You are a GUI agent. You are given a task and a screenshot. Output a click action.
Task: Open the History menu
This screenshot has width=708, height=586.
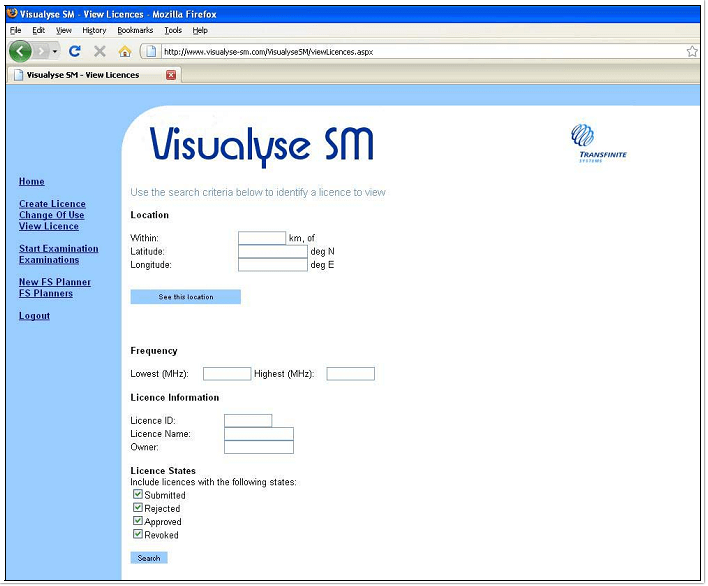94,30
